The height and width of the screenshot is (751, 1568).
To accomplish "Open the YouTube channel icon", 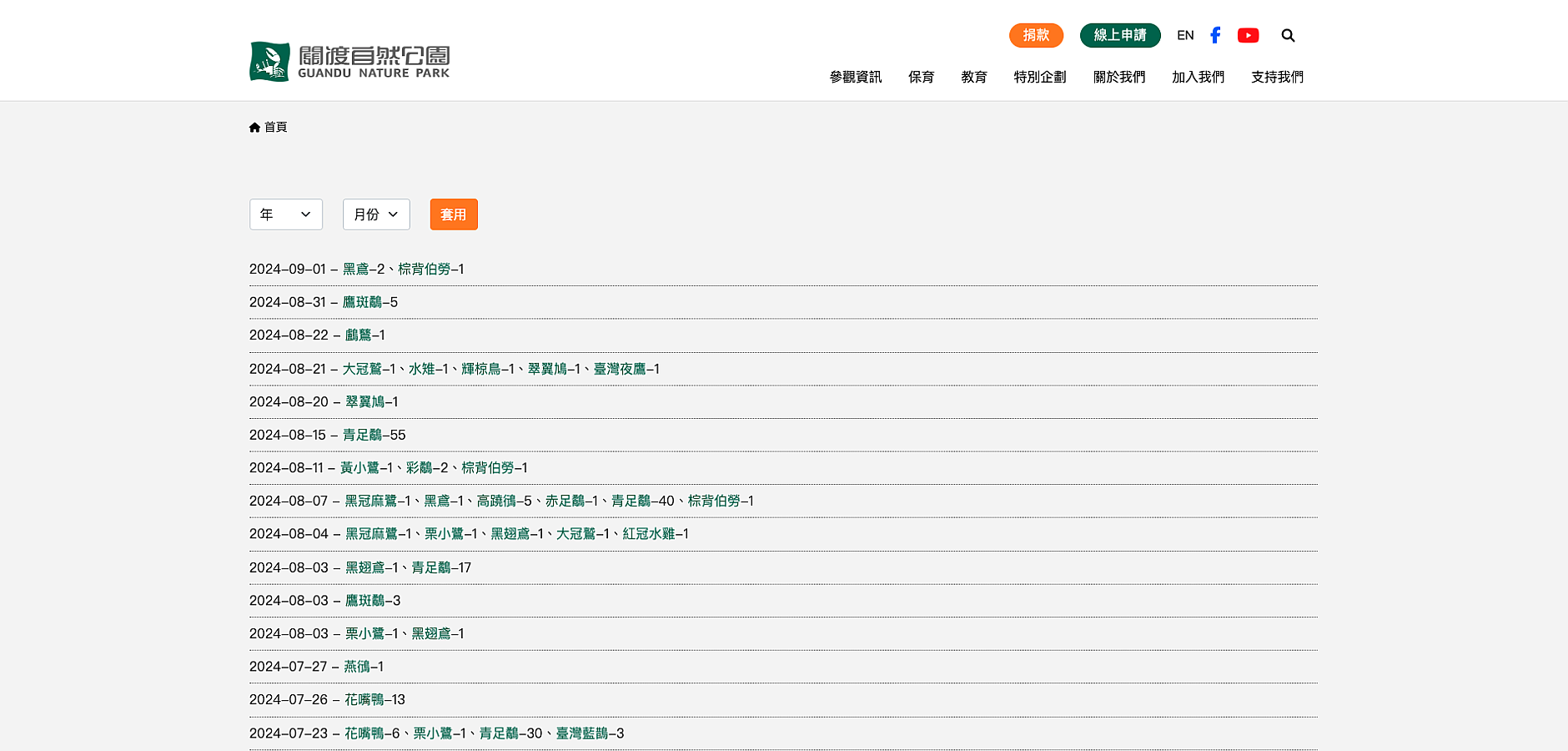I will pos(1248,35).
